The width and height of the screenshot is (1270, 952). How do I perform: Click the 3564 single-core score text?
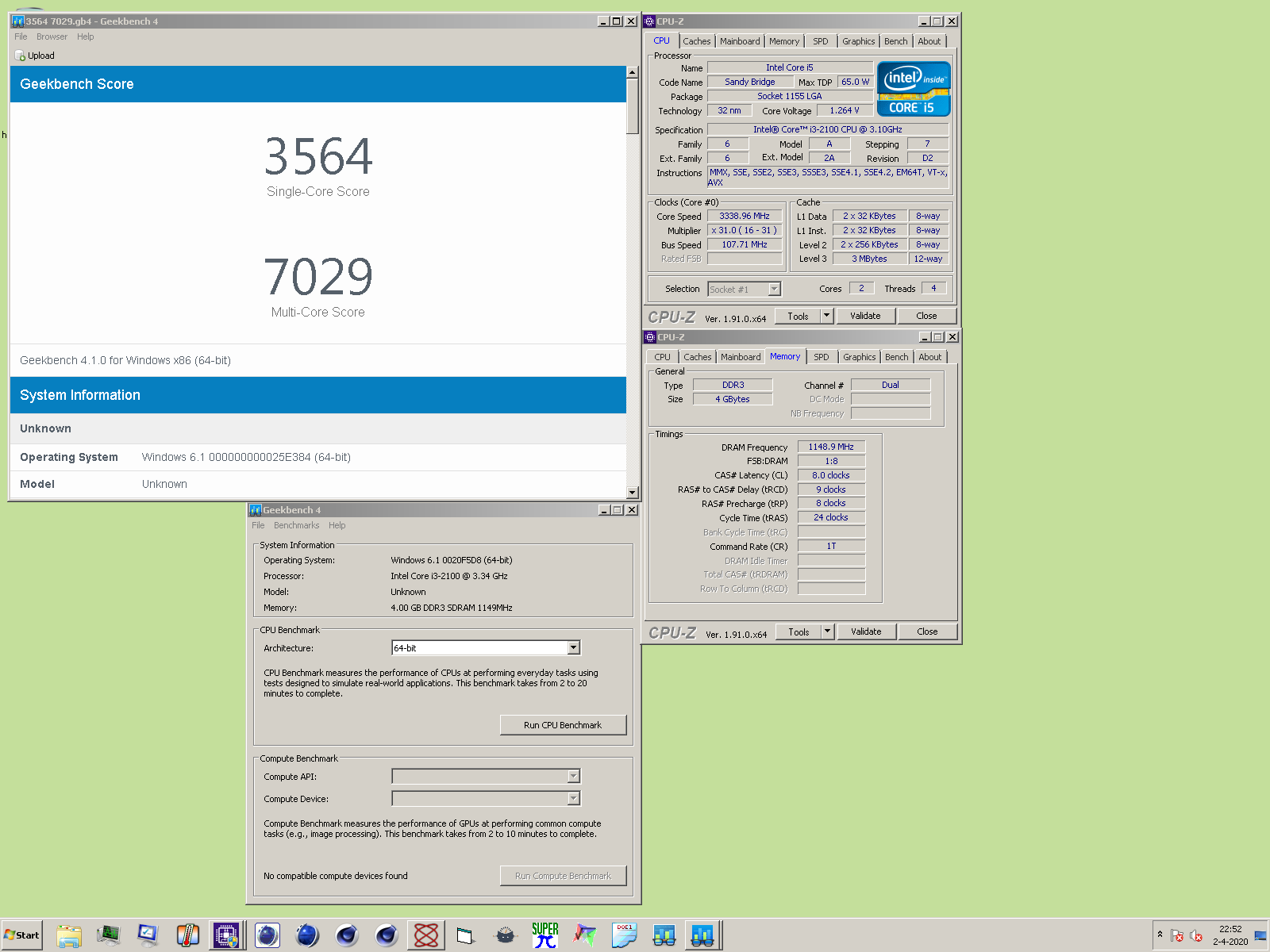(x=318, y=156)
